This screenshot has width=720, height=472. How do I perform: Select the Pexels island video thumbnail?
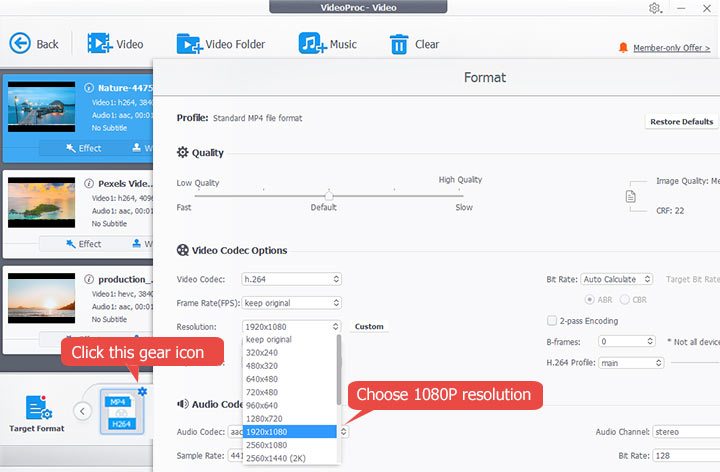[x=41, y=202]
